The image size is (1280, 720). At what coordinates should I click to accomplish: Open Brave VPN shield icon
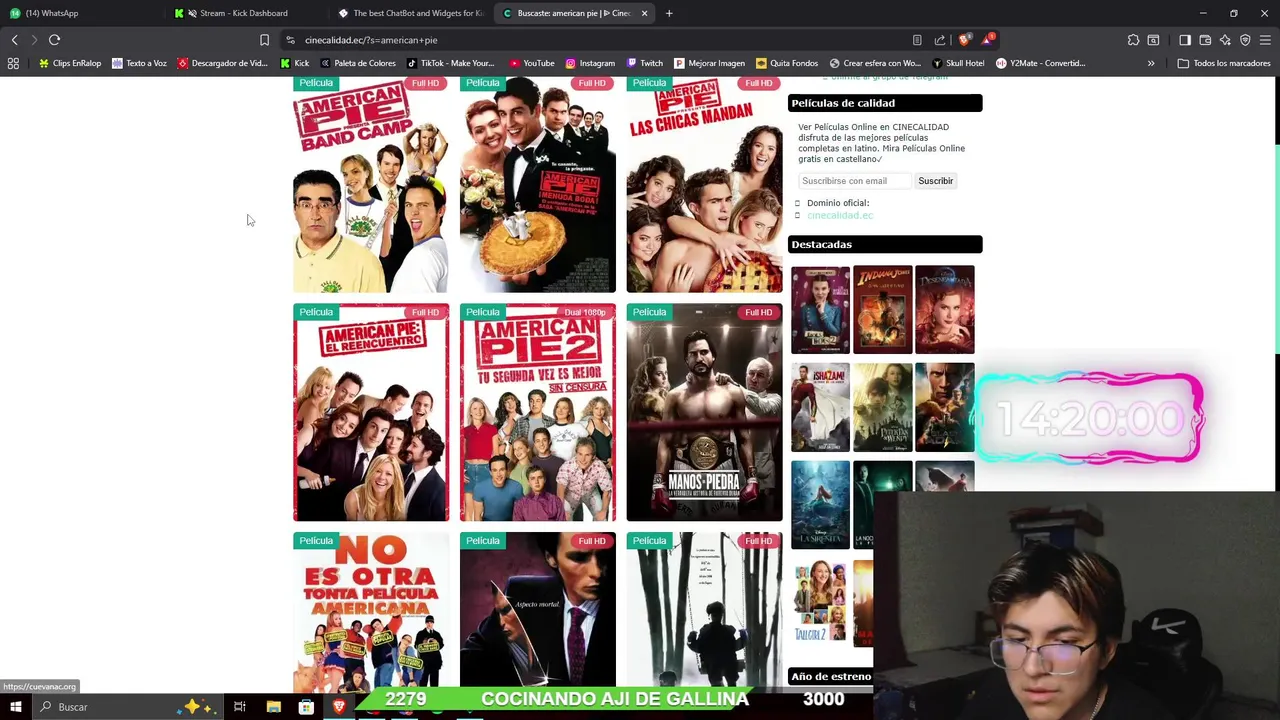[x=1245, y=40]
